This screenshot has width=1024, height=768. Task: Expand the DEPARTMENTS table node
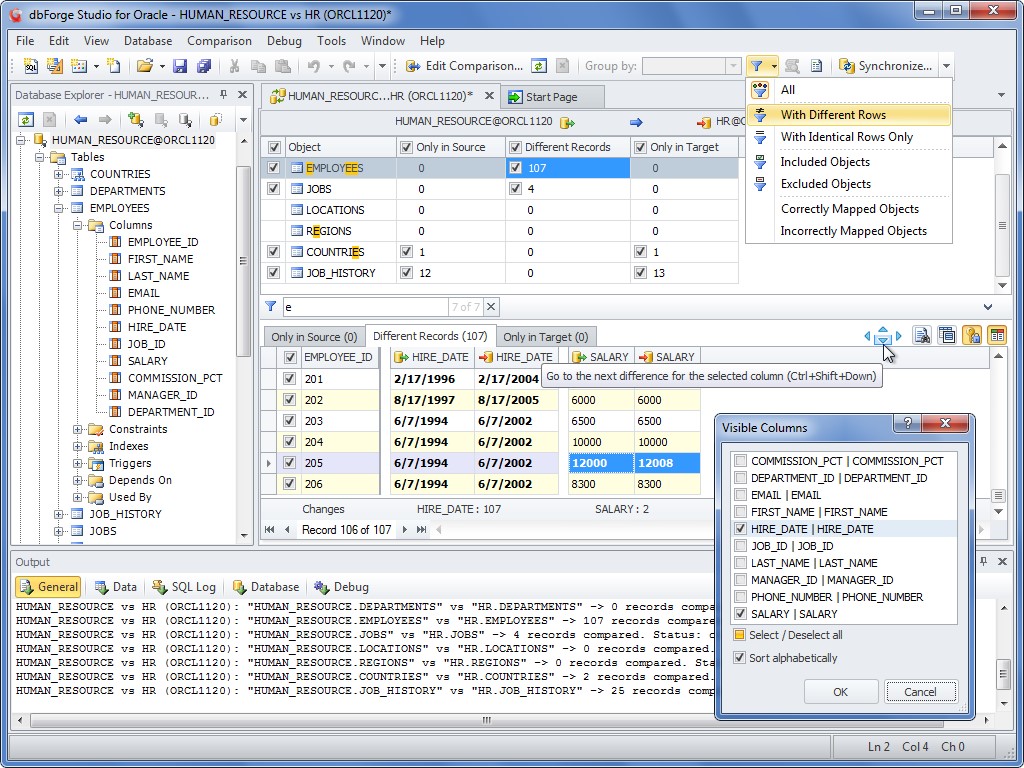pyautogui.click(x=59, y=191)
